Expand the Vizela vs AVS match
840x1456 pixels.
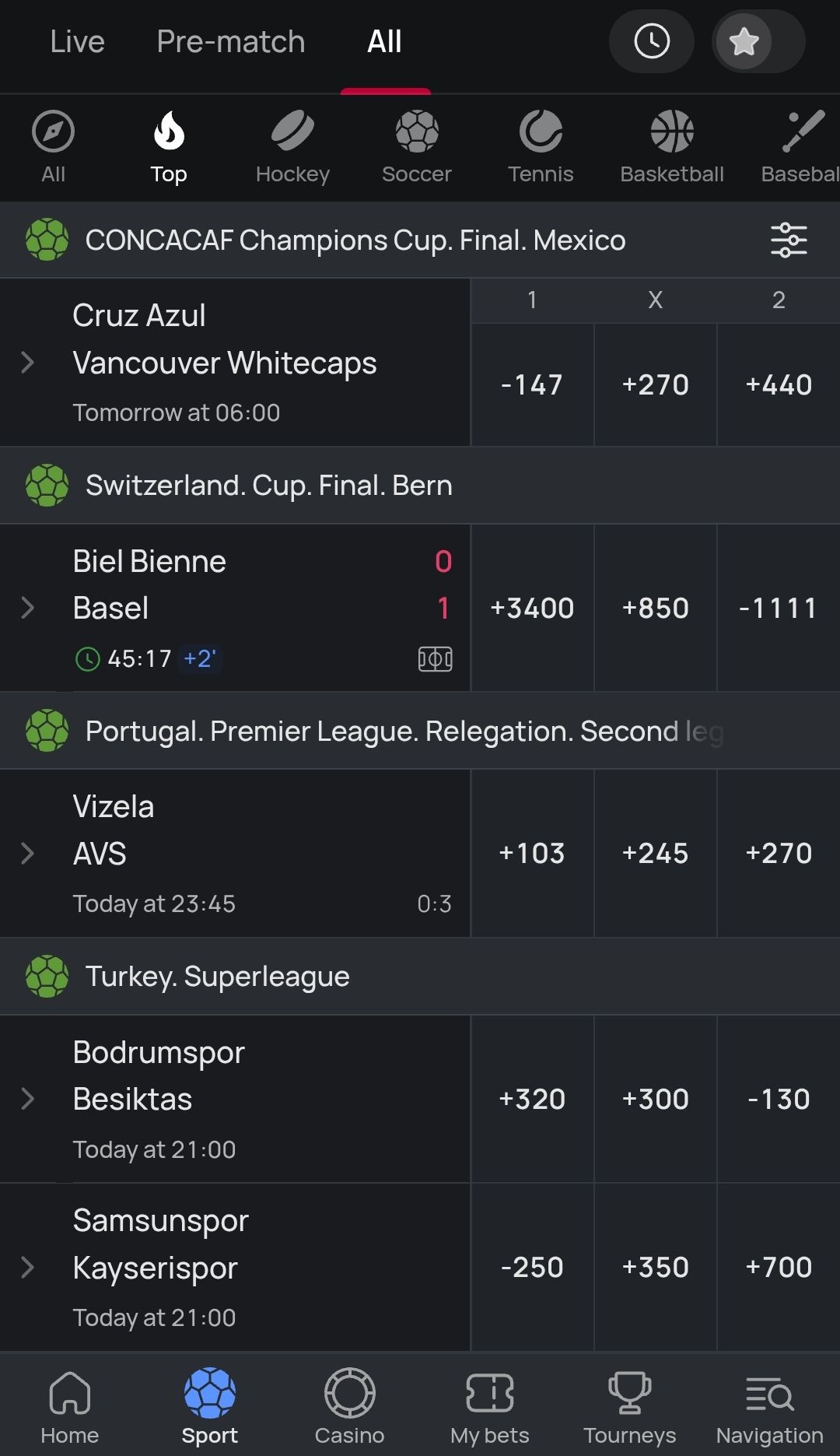tap(28, 853)
